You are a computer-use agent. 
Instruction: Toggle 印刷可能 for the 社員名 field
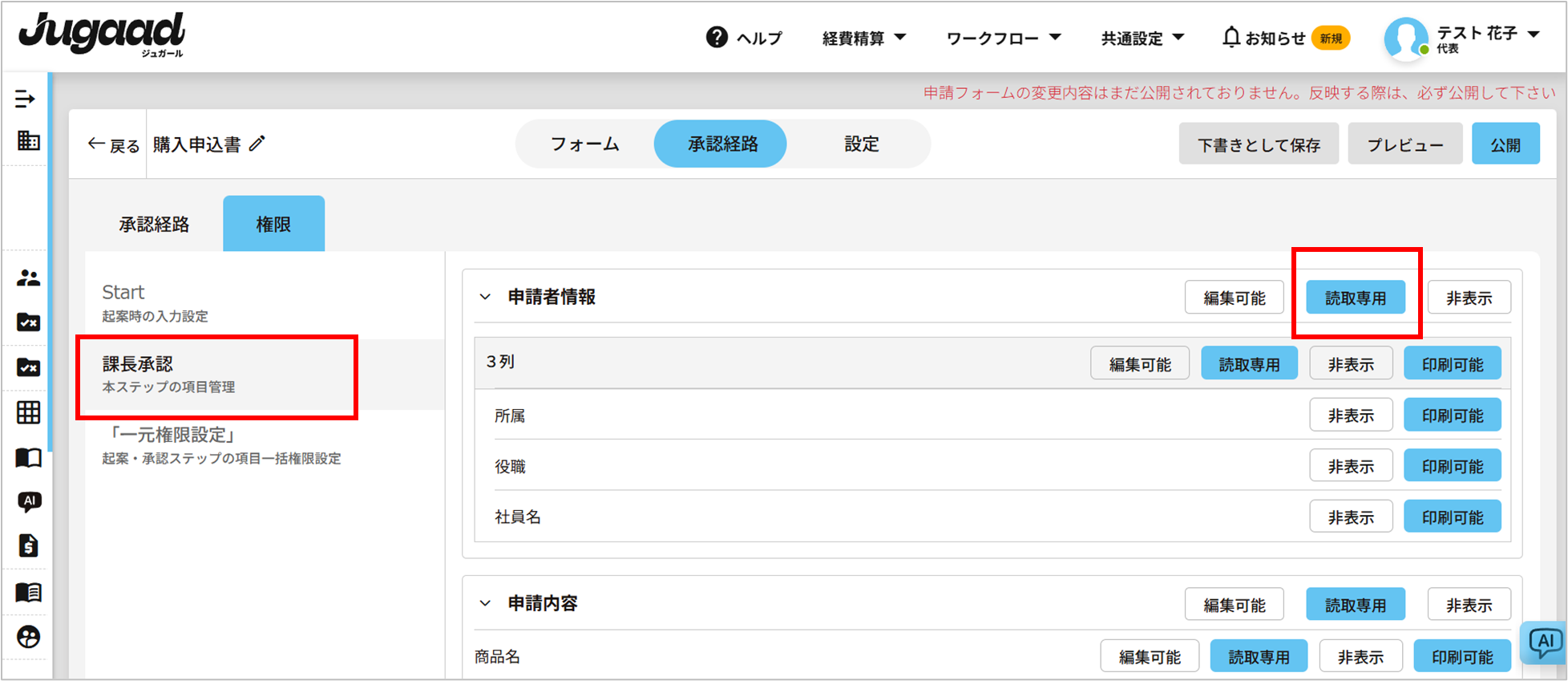(1452, 517)
